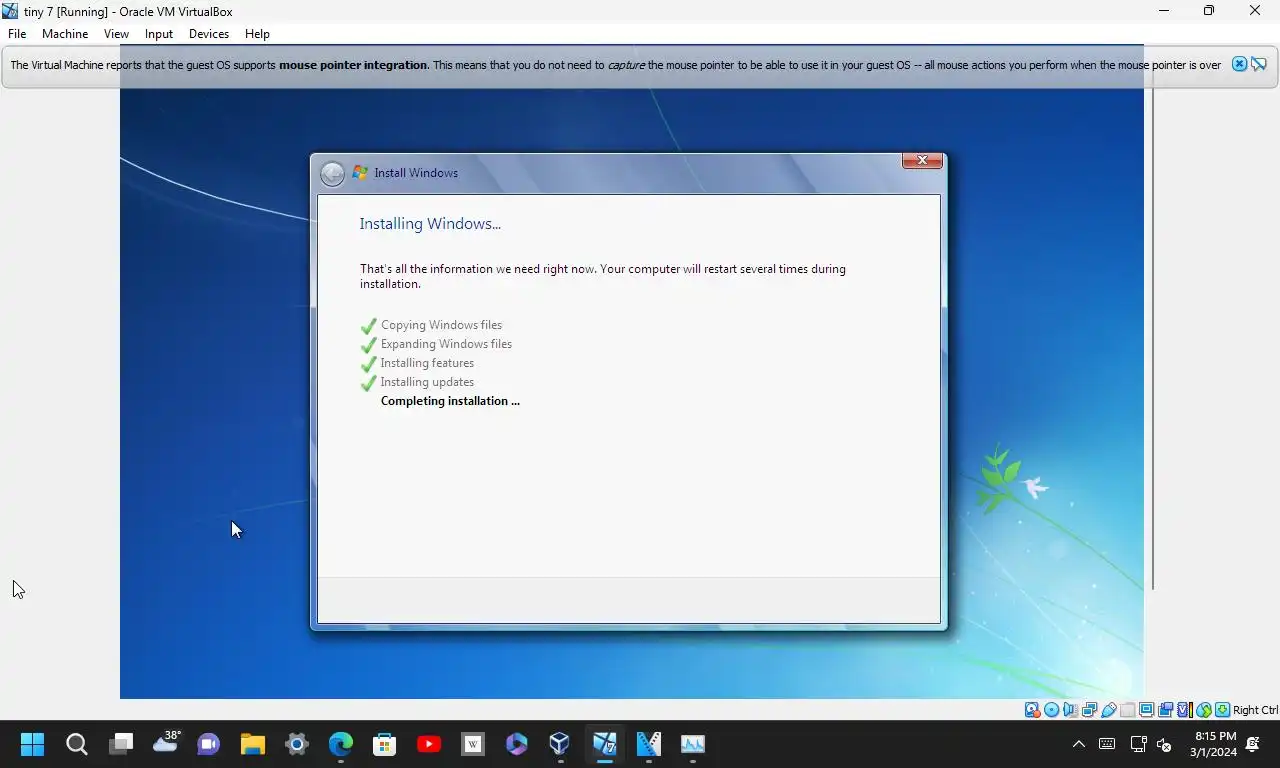
Task: Click the Right Ctrl host key label
Action: tap(1255, 710)
